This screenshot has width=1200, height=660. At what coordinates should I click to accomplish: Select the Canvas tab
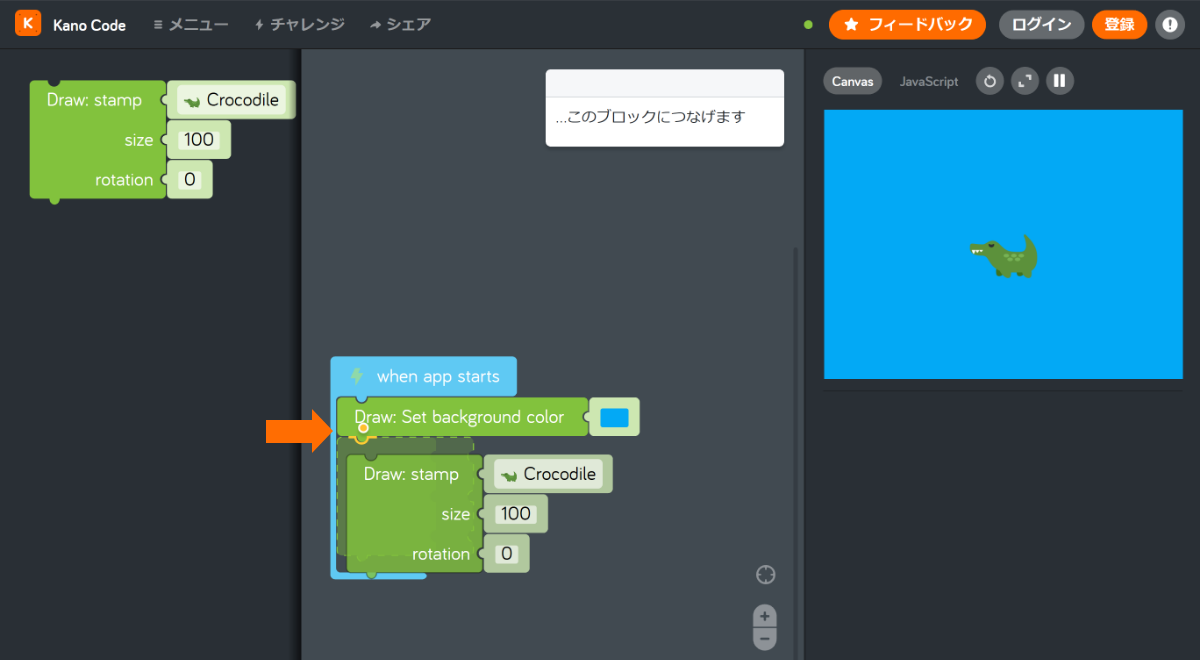point(852,81)
